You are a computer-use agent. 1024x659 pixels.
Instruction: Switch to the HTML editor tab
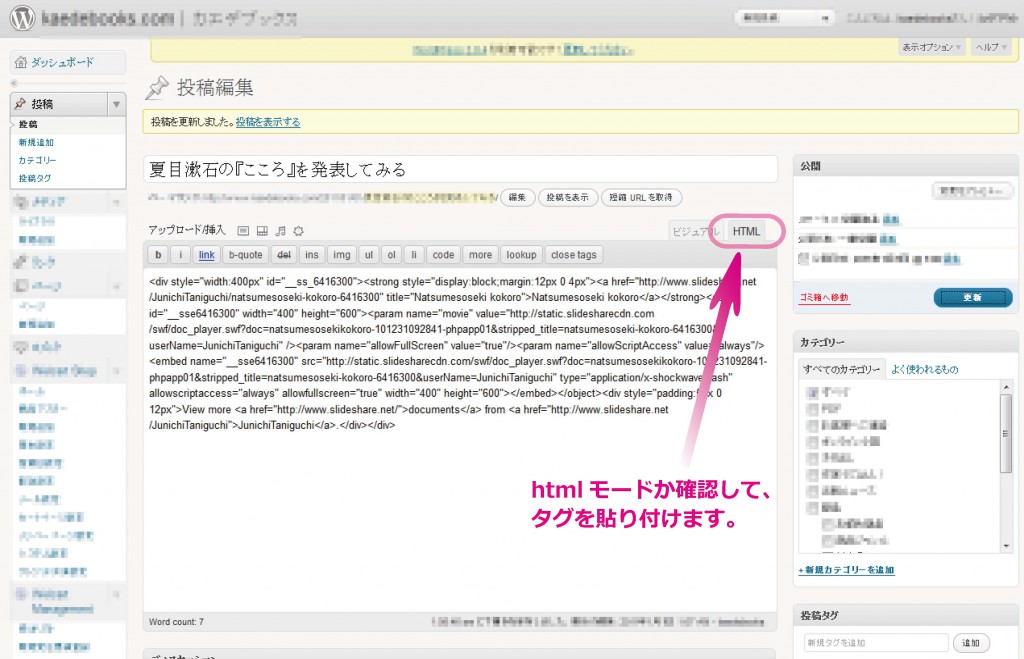[746, 231]
